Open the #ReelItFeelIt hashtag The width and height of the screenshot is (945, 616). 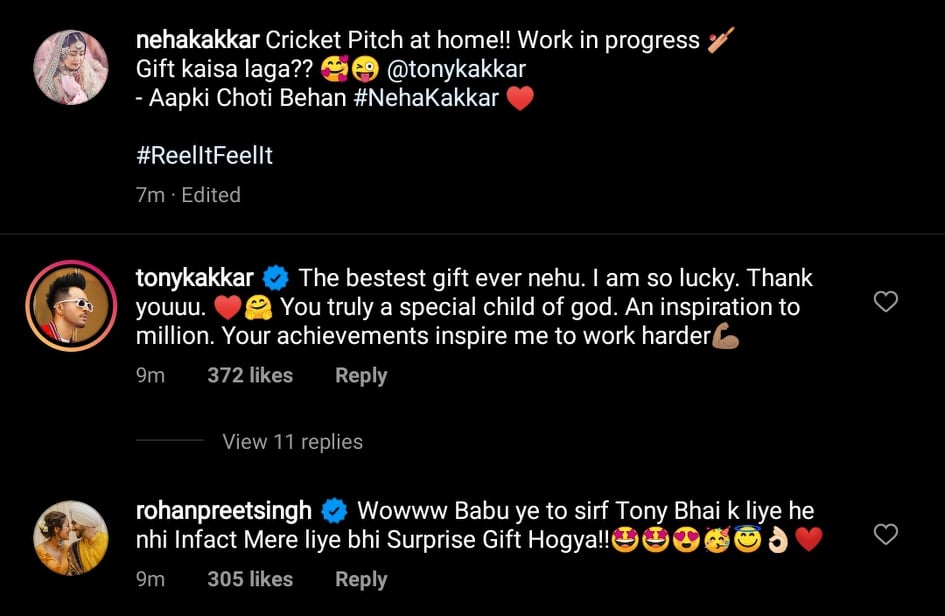204,156
